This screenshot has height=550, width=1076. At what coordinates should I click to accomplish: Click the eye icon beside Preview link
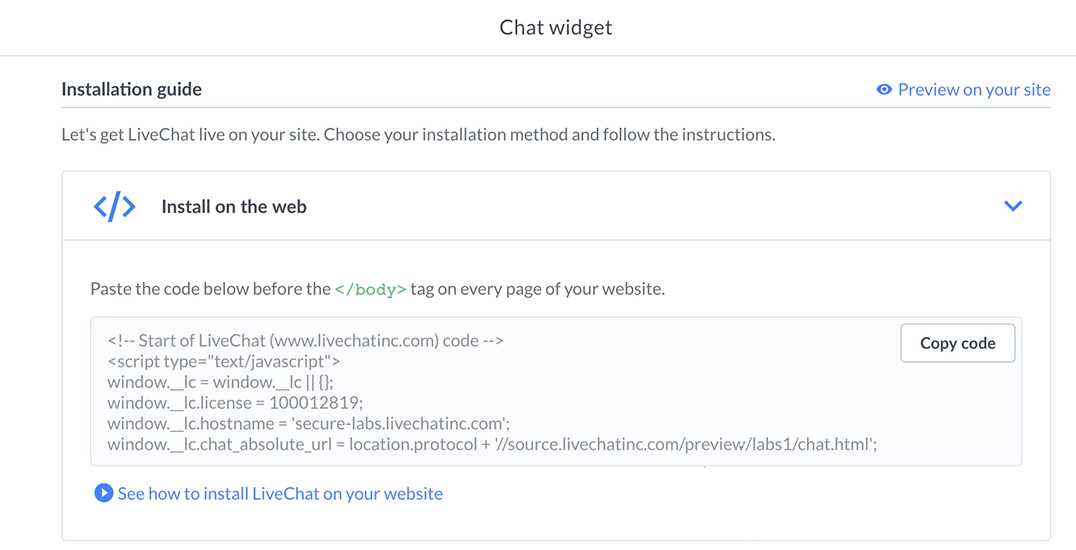click(884, 90)
